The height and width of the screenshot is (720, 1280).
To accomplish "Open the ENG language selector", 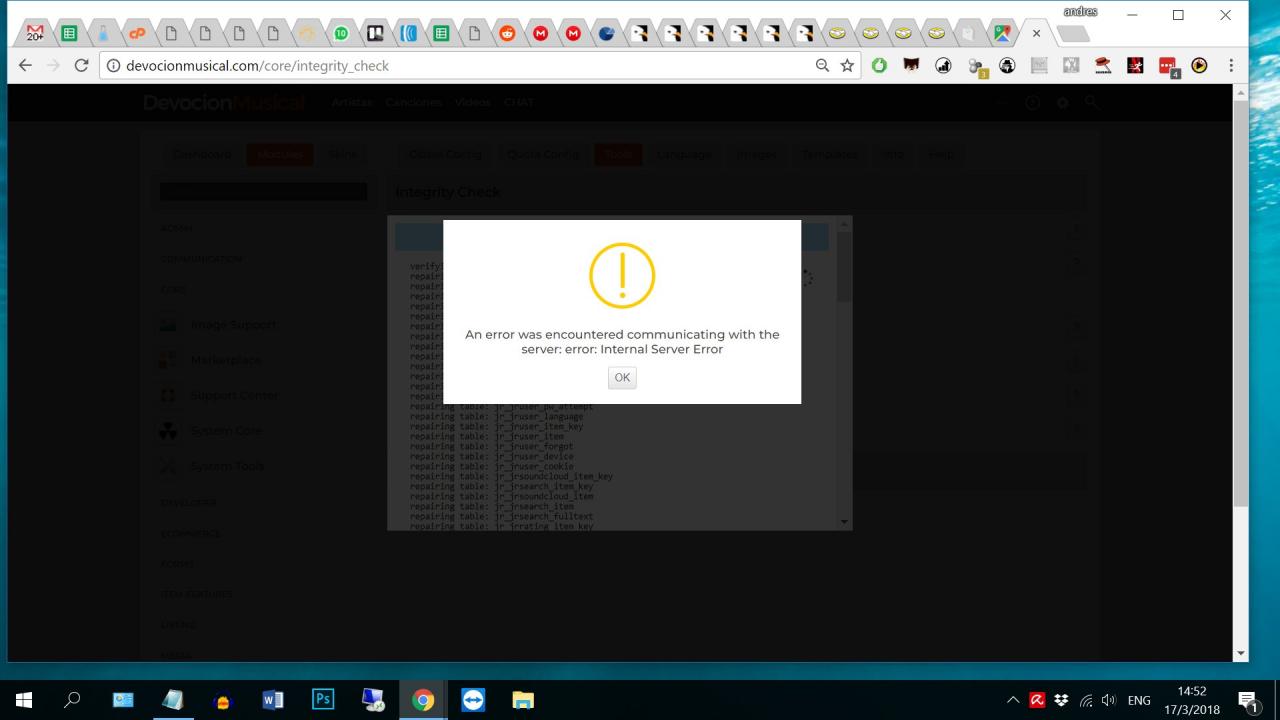I will 1138,700.
